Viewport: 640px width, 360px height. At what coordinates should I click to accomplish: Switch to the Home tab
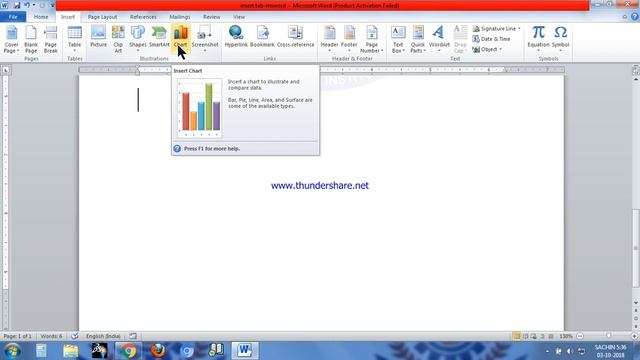[41, 17]
